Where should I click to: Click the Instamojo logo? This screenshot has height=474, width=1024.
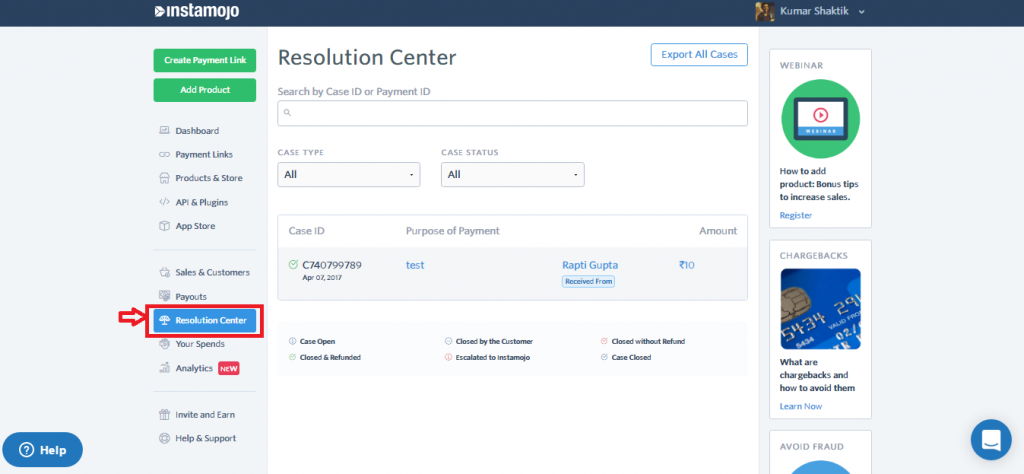(197, 11)
